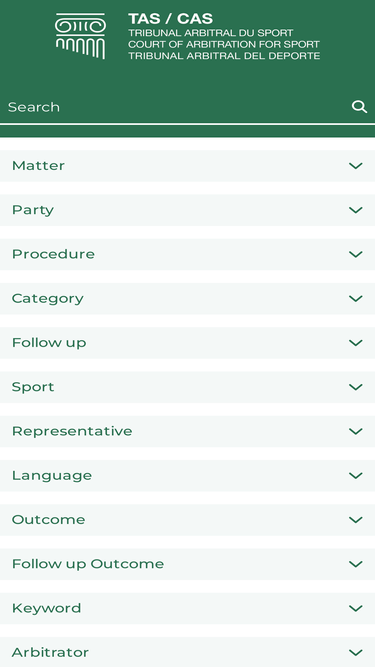The image size is (375, 667).
Task: Click the magnifying glass search icon
Action: 359,107
